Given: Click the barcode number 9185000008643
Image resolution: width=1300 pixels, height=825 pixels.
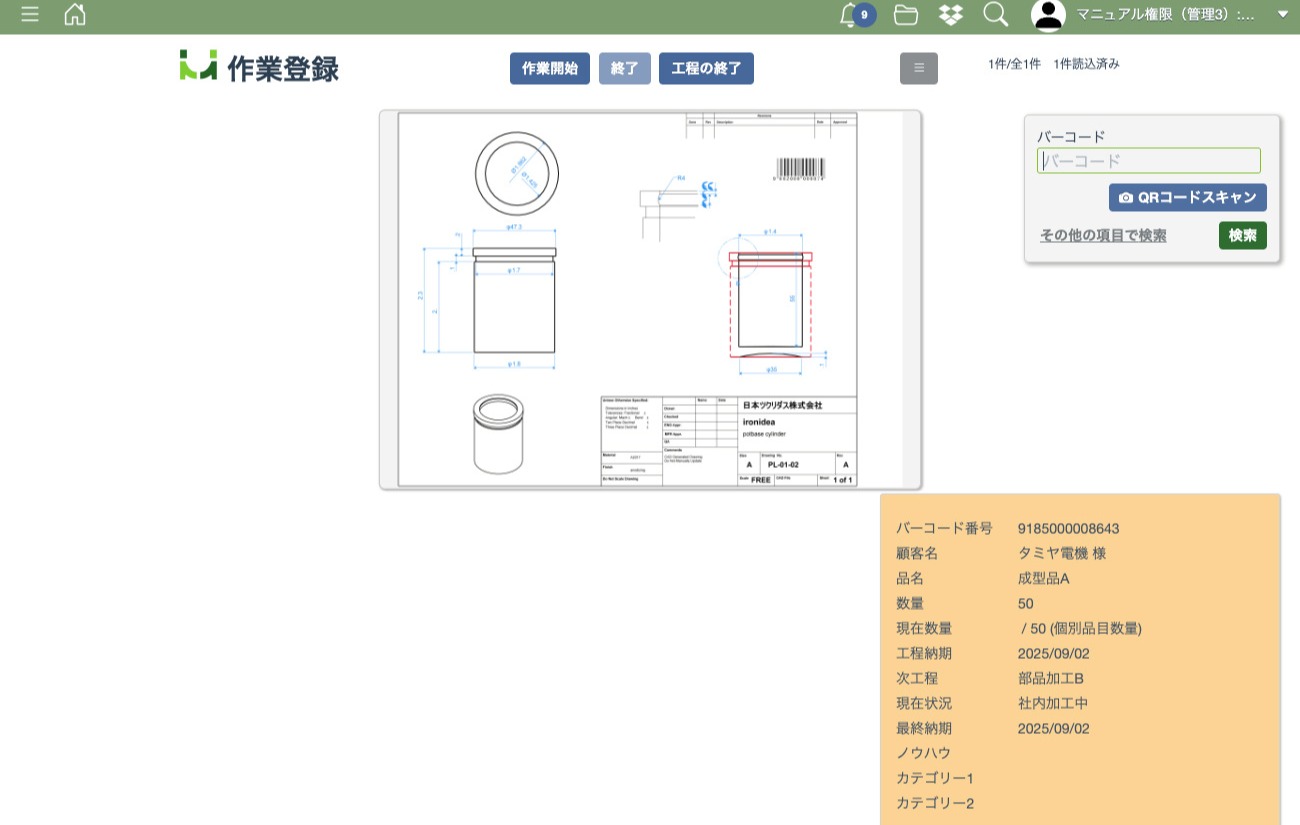Looking at the screenshot, I should point(1068,528).
